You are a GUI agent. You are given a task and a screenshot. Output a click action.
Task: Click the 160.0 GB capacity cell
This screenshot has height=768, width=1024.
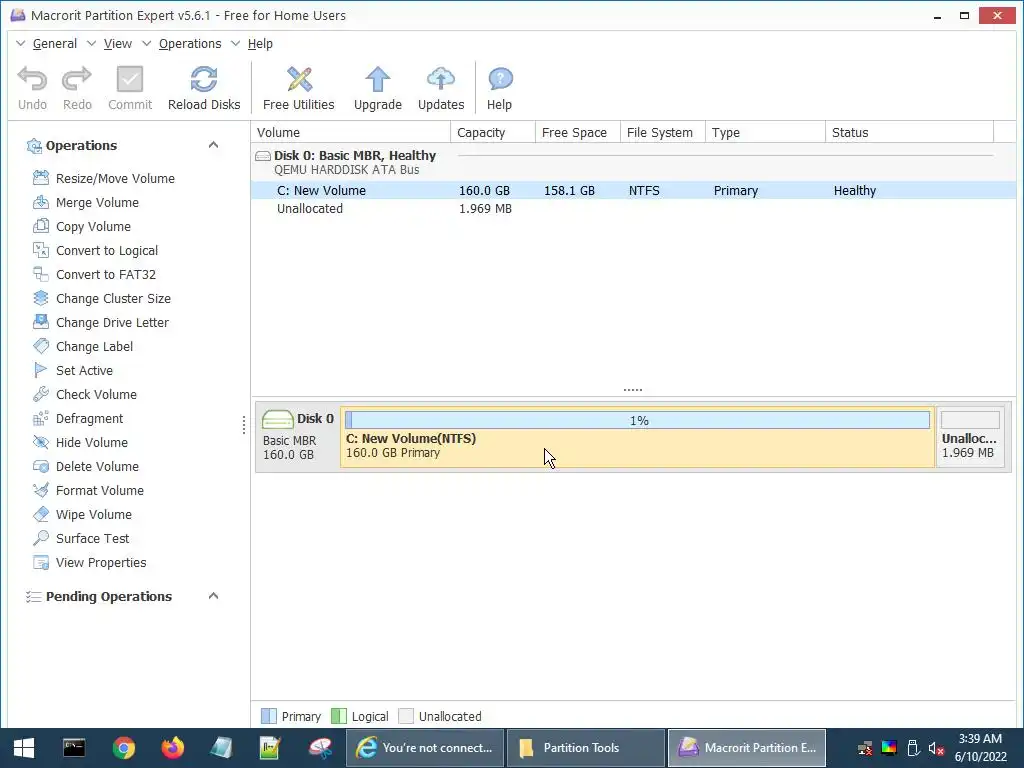[x=485, y=191]
